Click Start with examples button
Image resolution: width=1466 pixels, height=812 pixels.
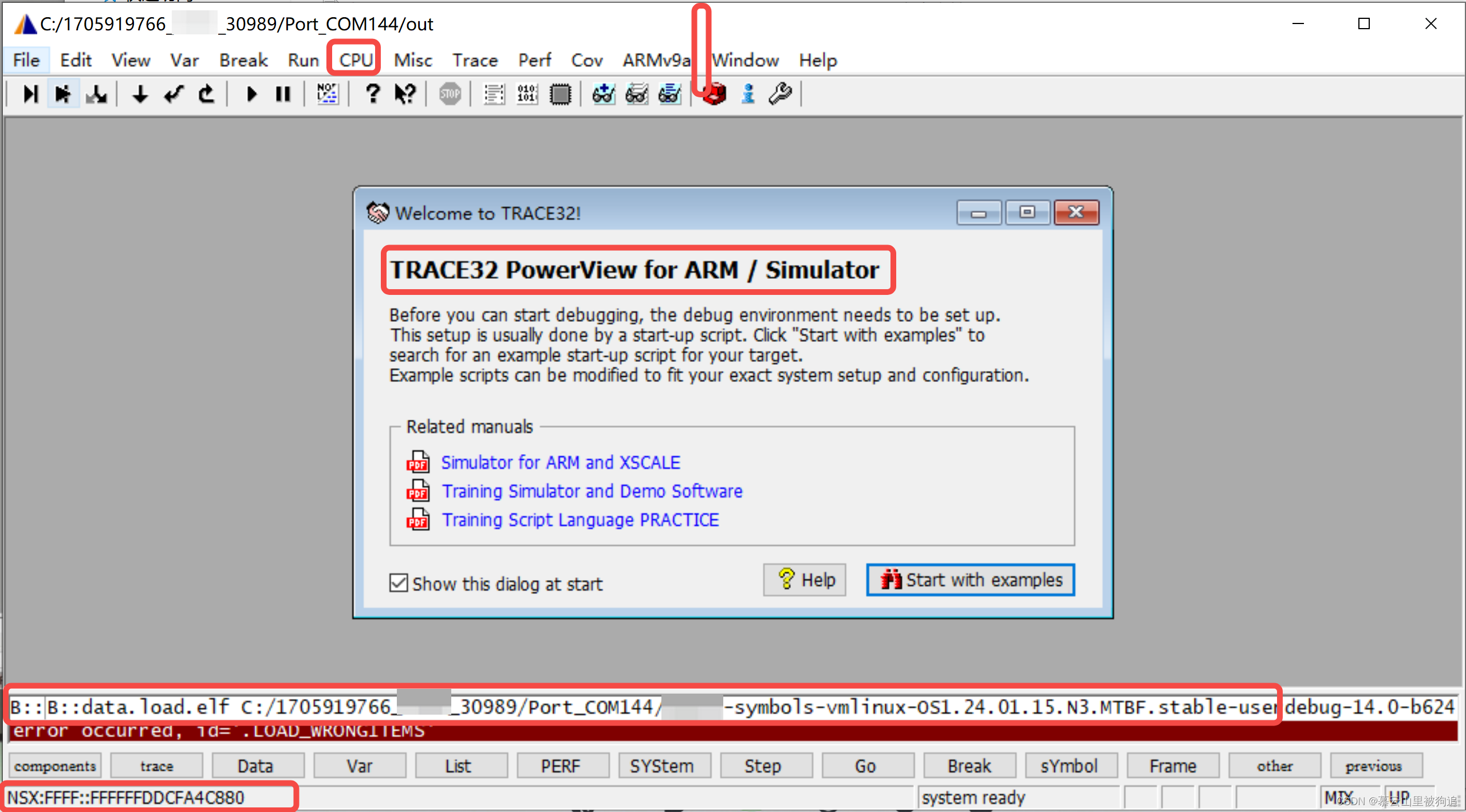coord(970,580)
